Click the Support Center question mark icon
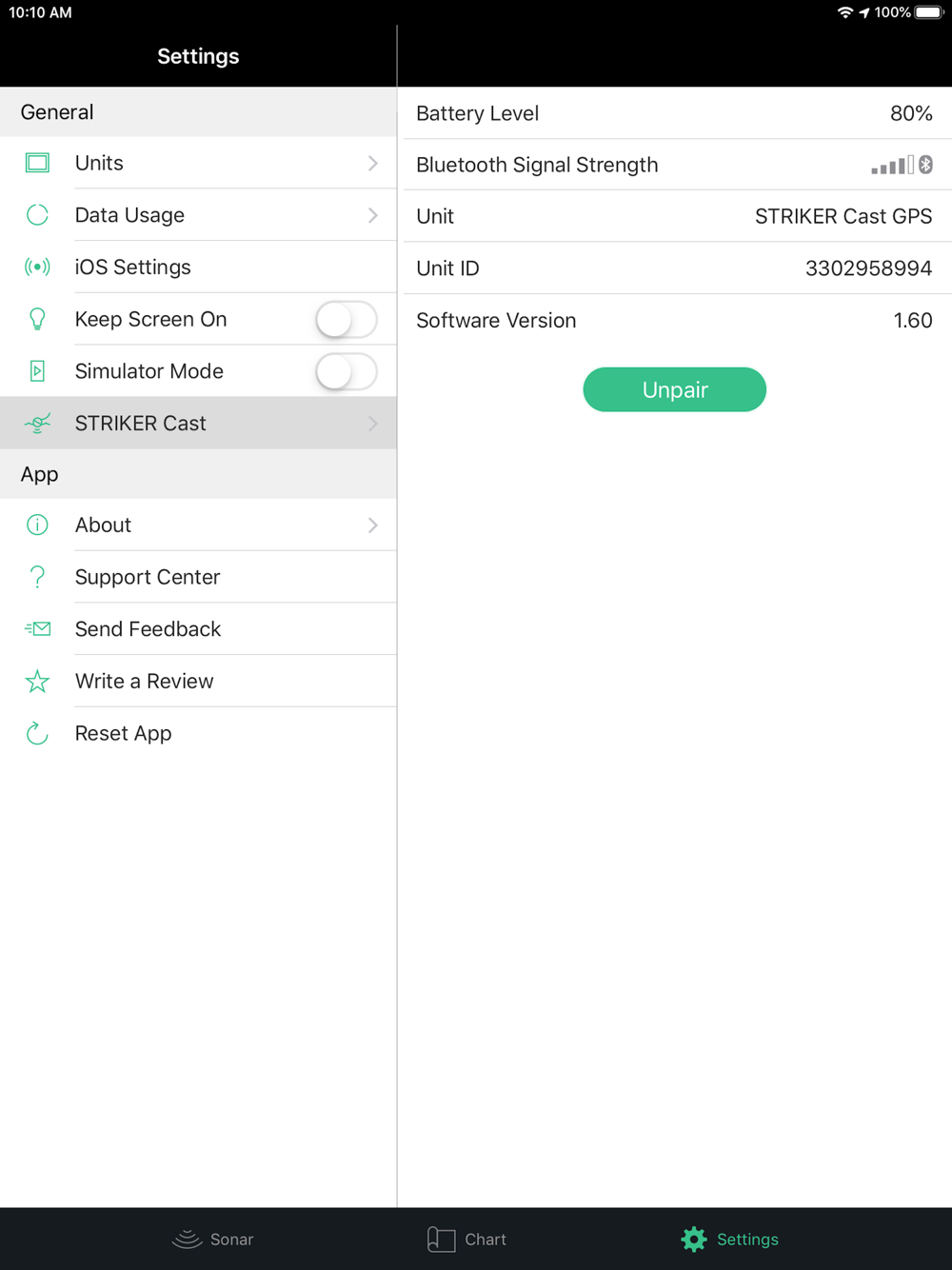Viewport: 952px width, 1270px height. coord(37,577)
